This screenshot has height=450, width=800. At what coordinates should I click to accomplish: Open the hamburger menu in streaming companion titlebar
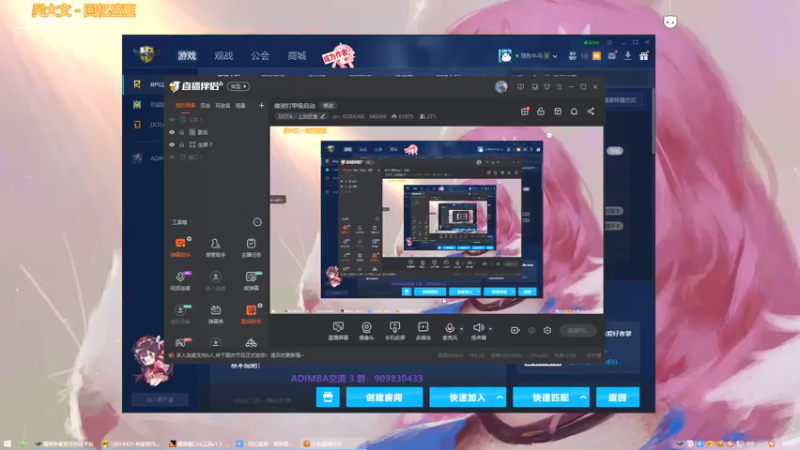click(x=559, y=87)
